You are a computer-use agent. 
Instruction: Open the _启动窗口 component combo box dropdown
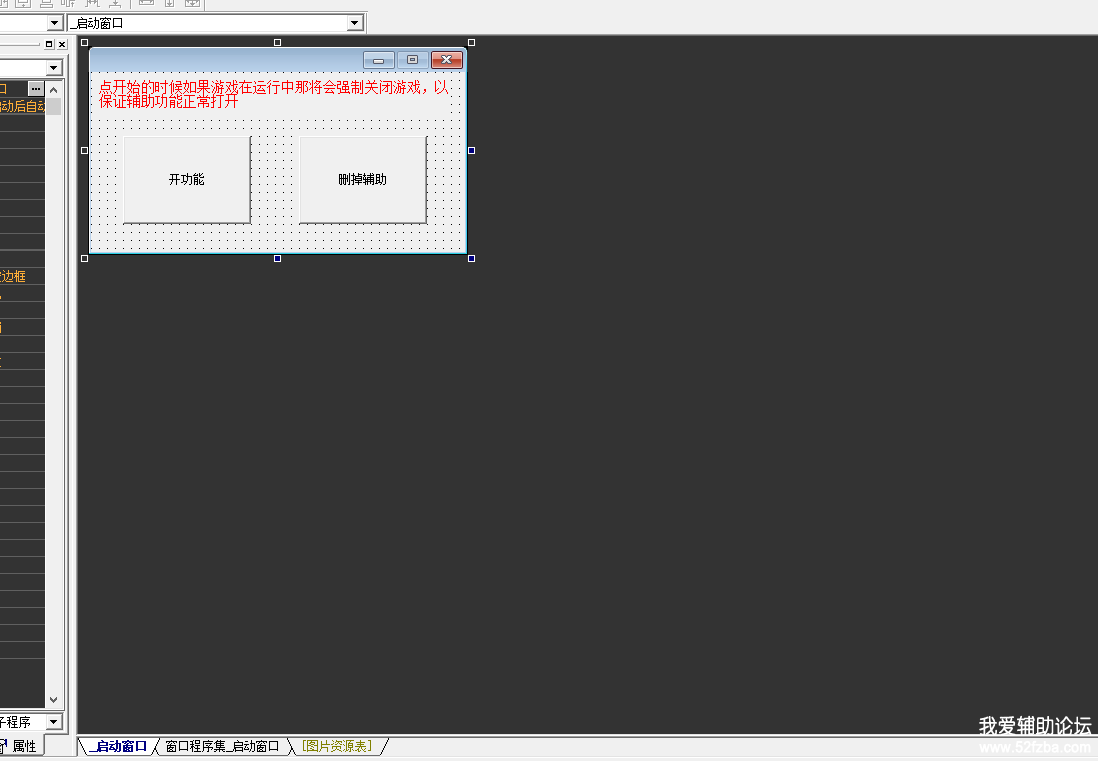(355, 23)
